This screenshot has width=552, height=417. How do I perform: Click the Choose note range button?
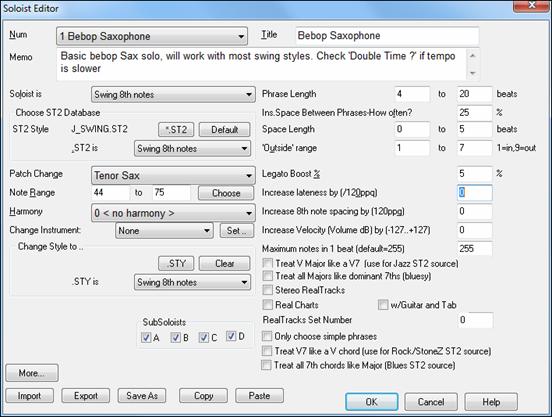tap(226, 193)
